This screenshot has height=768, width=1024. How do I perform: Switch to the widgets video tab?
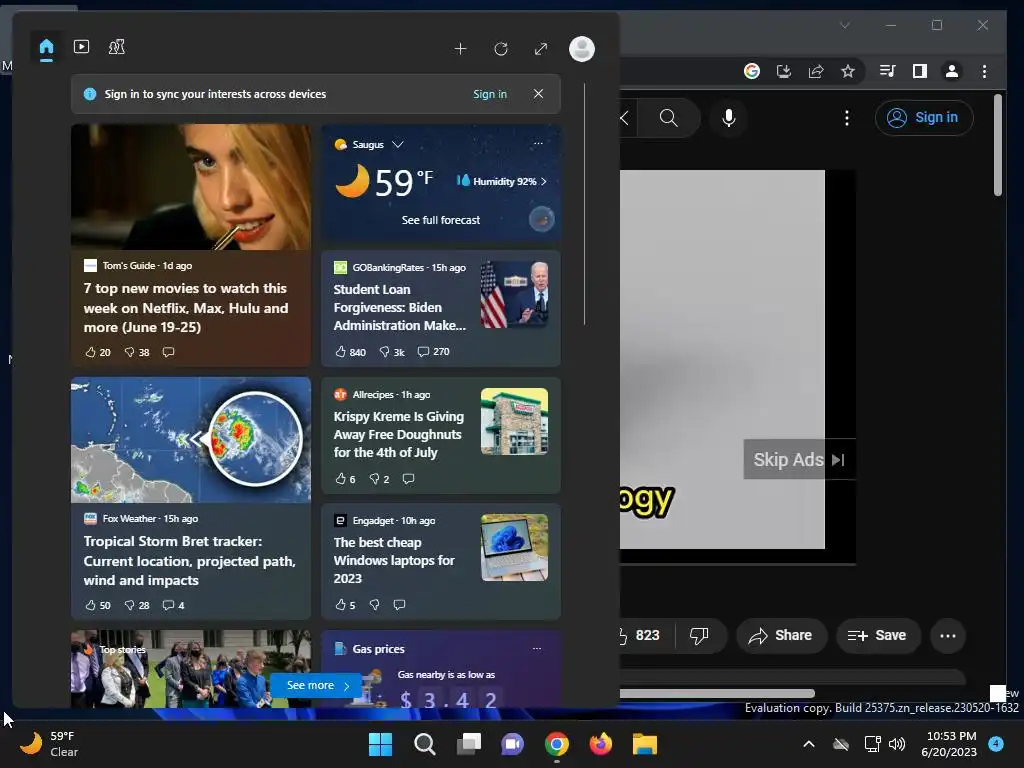pos(82,47)
